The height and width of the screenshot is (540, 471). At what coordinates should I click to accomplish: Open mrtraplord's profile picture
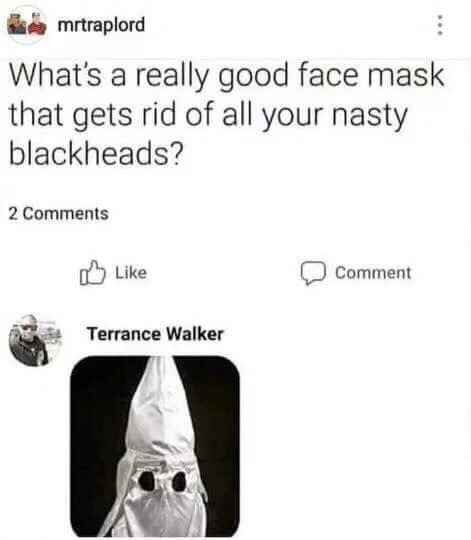(x=27, y=25)
